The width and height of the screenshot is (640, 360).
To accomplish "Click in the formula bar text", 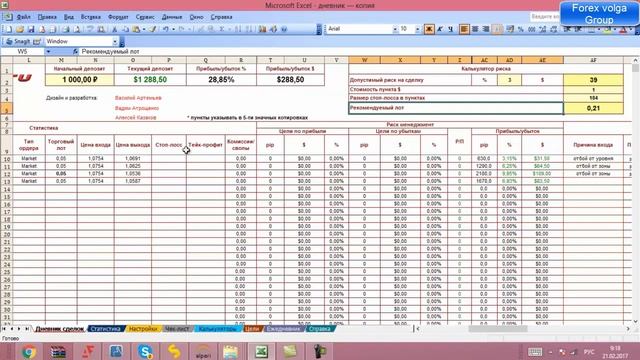I will click(x=111, y=52).
